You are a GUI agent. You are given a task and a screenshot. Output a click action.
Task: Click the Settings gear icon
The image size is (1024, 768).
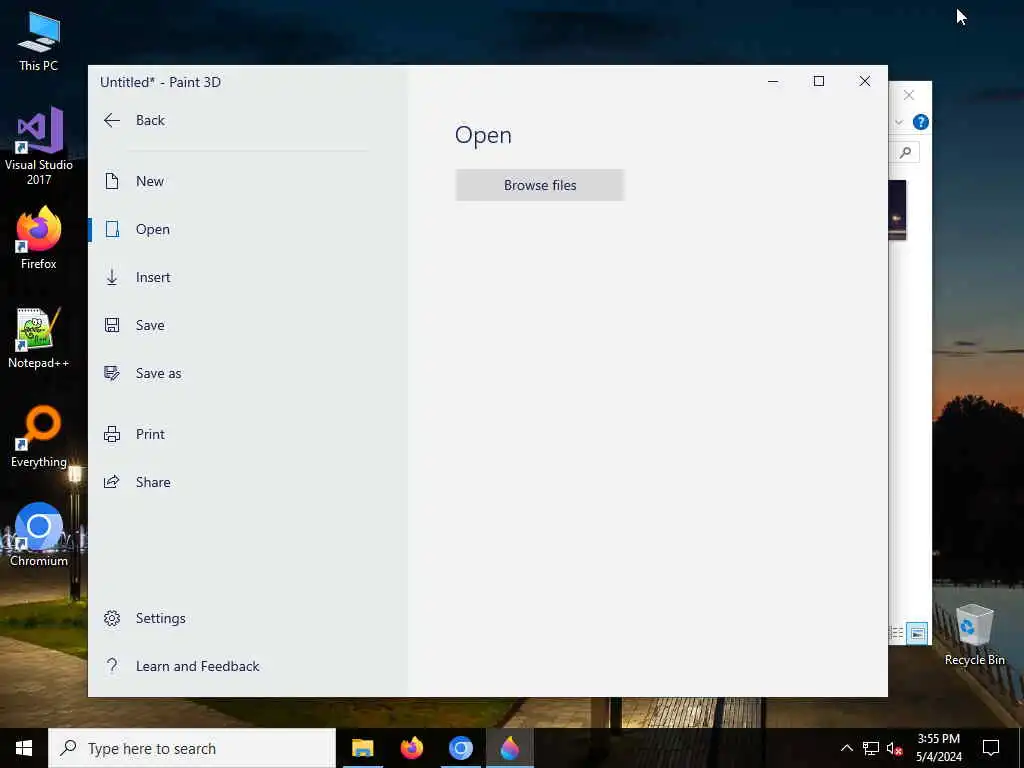(x=112, y=618)
